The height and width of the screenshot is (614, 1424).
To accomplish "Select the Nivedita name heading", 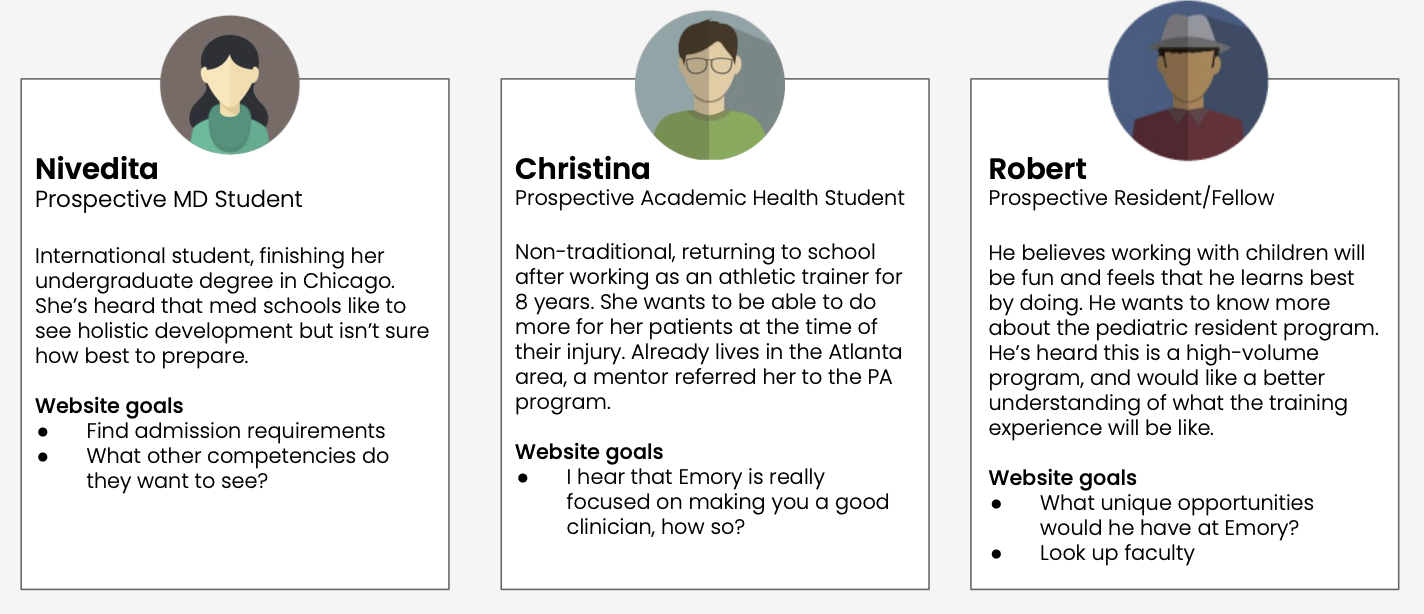I will click(x=97, y=168).
